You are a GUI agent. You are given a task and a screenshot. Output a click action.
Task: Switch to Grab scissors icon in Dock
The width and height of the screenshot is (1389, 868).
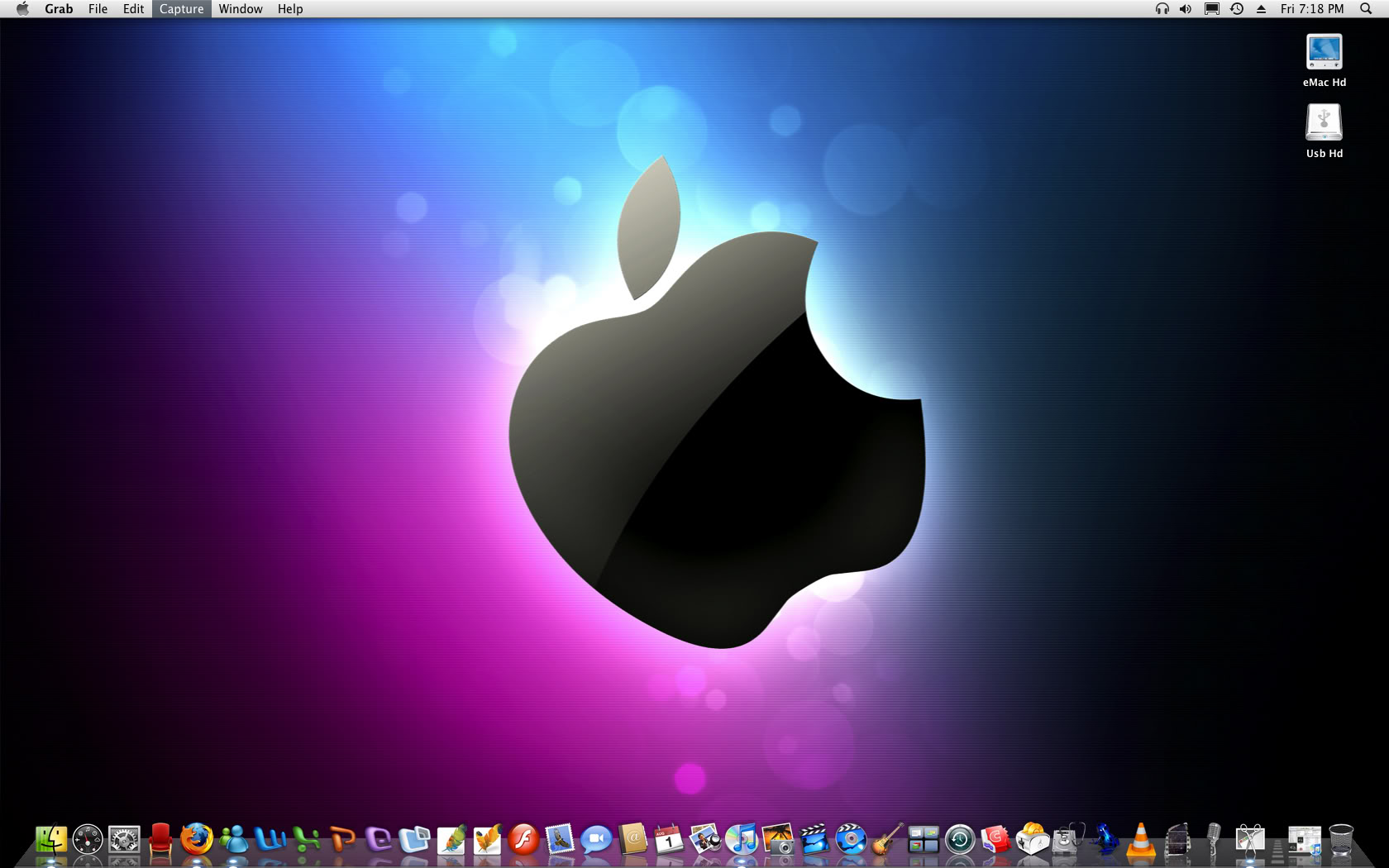[1250, 840]
